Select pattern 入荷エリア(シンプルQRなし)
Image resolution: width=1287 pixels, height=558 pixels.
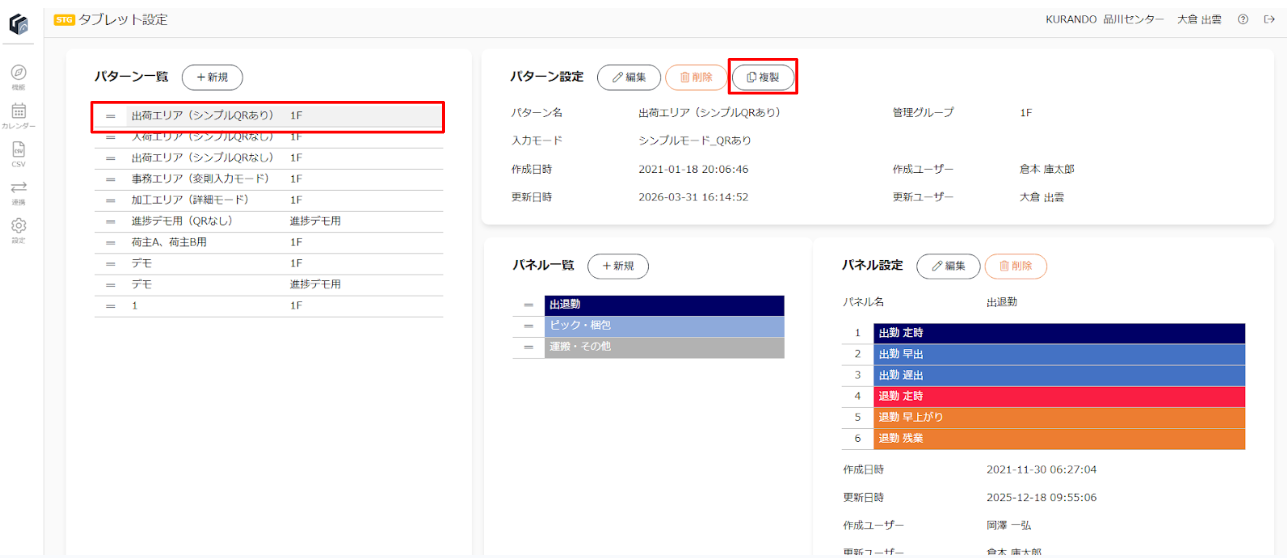coord(269,137)
